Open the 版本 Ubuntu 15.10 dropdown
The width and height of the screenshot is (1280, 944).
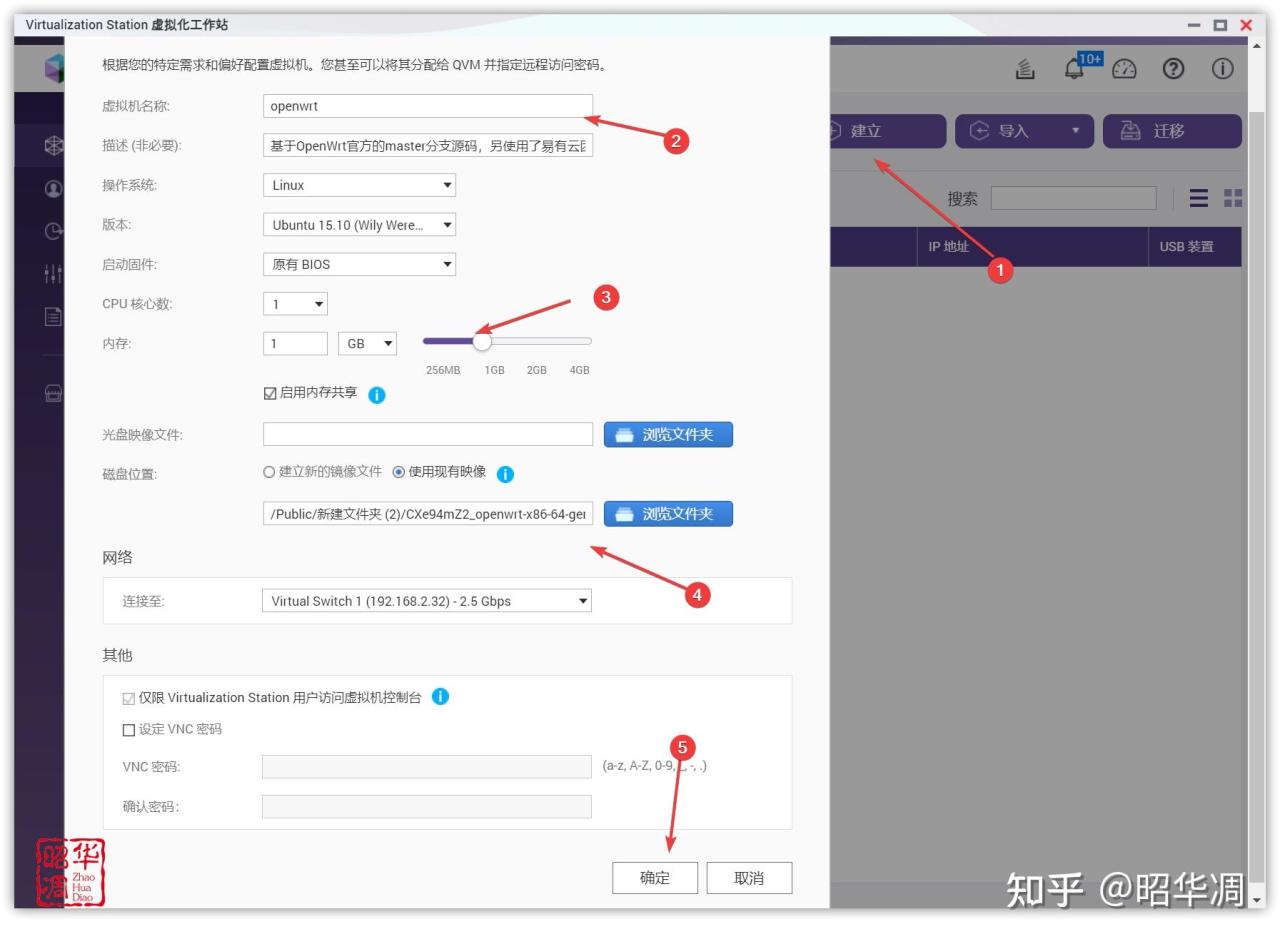tap(359, 225)
